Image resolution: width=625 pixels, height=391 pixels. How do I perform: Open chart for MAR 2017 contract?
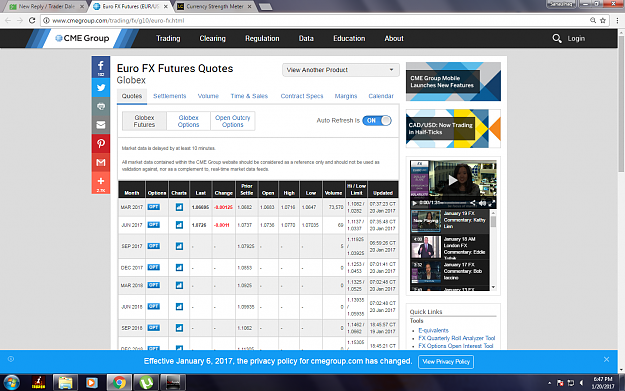[179, 207]
